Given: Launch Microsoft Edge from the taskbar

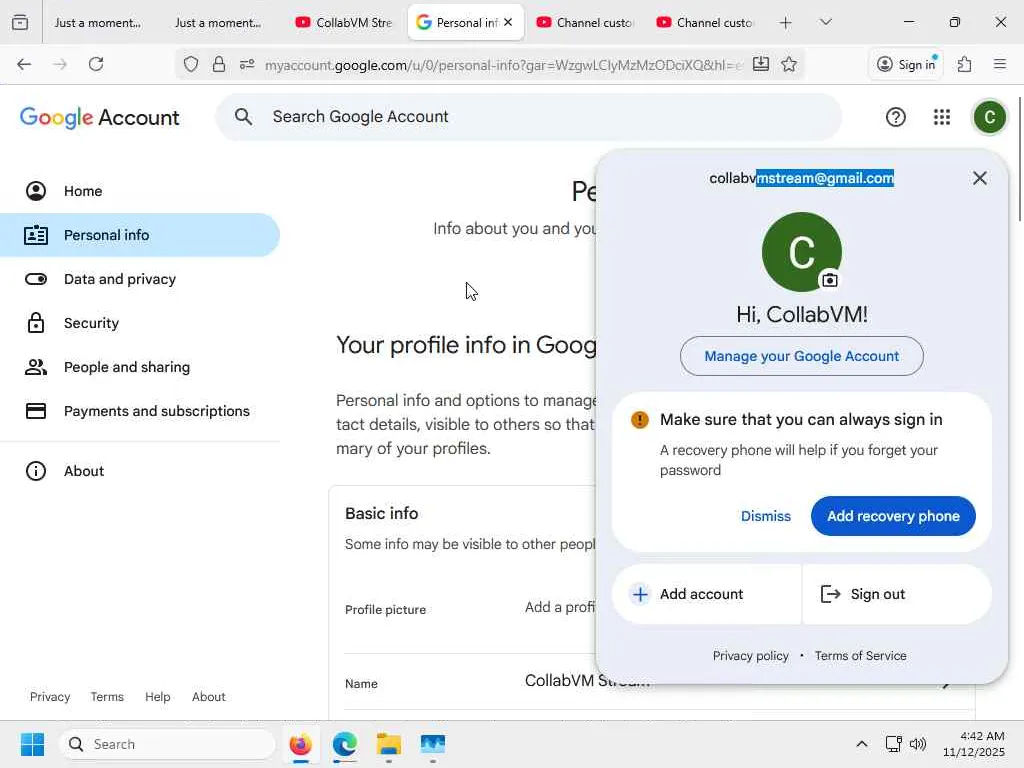Looking at the screenshot, I should tap(345, 744).
